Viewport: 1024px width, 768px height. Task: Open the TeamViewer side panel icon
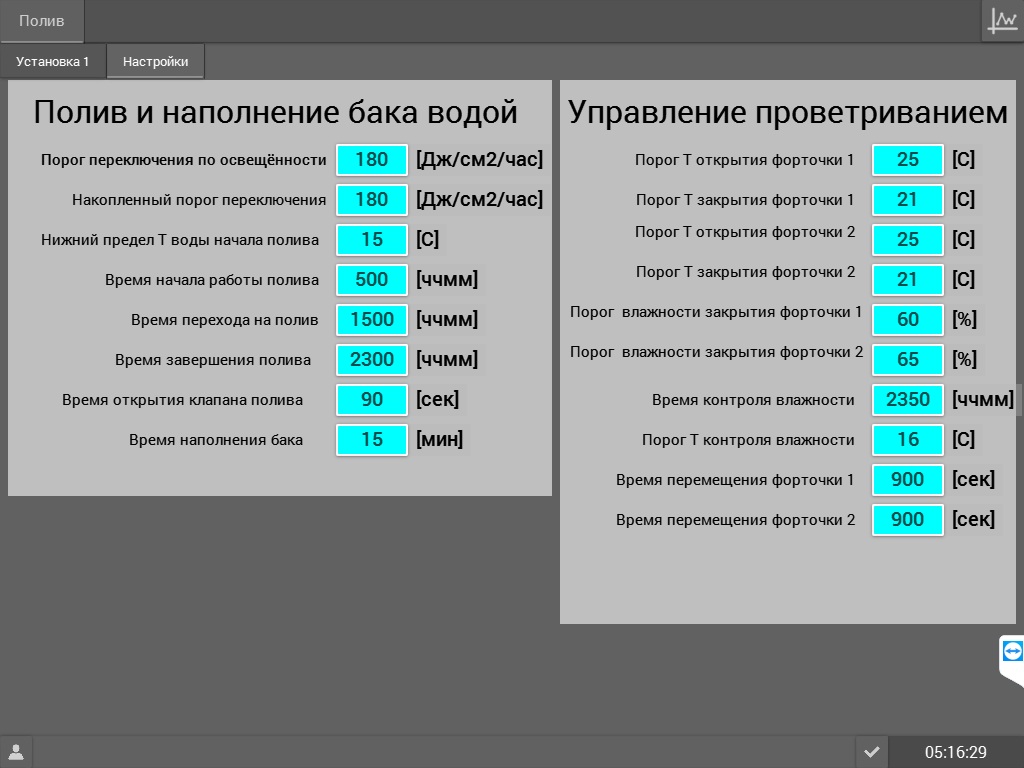point(1012,652)
